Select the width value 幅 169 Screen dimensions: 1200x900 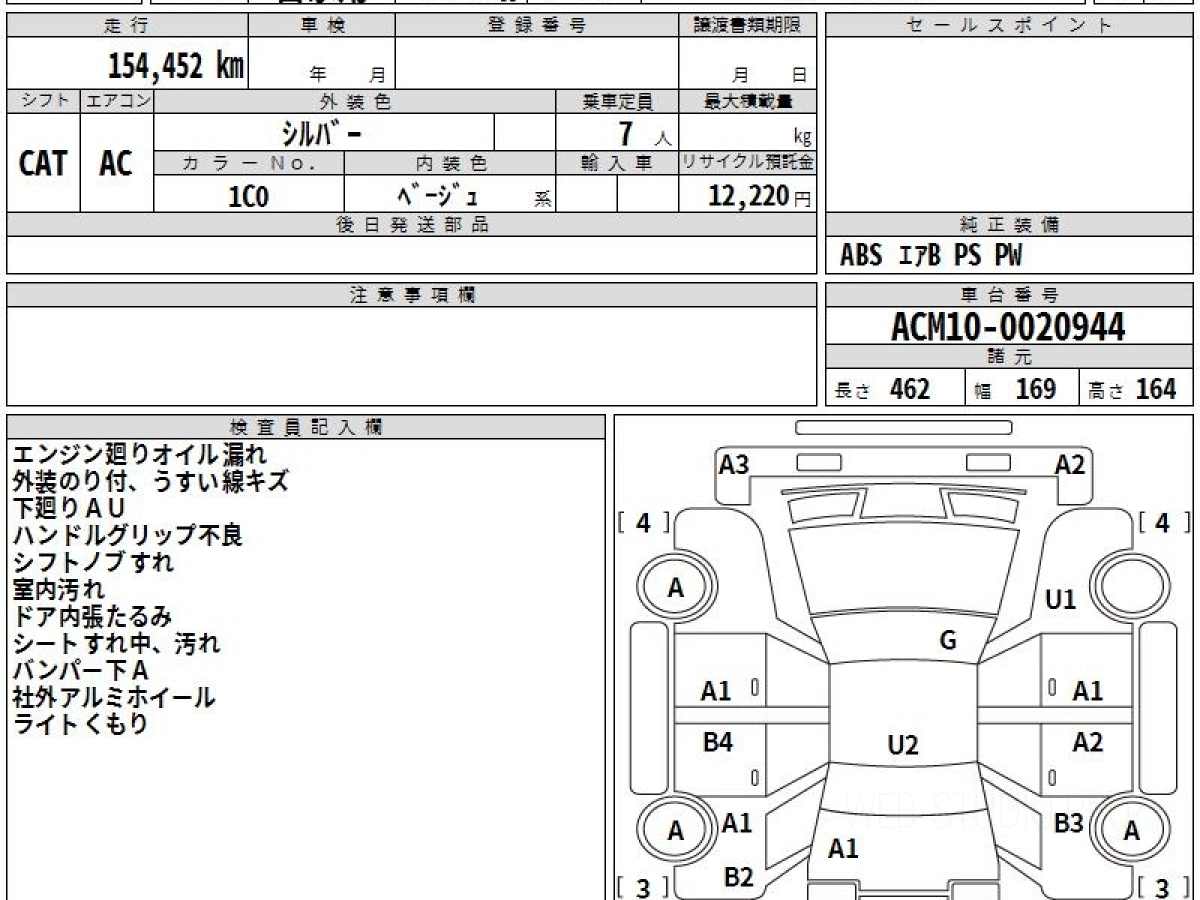[1016, 389]
